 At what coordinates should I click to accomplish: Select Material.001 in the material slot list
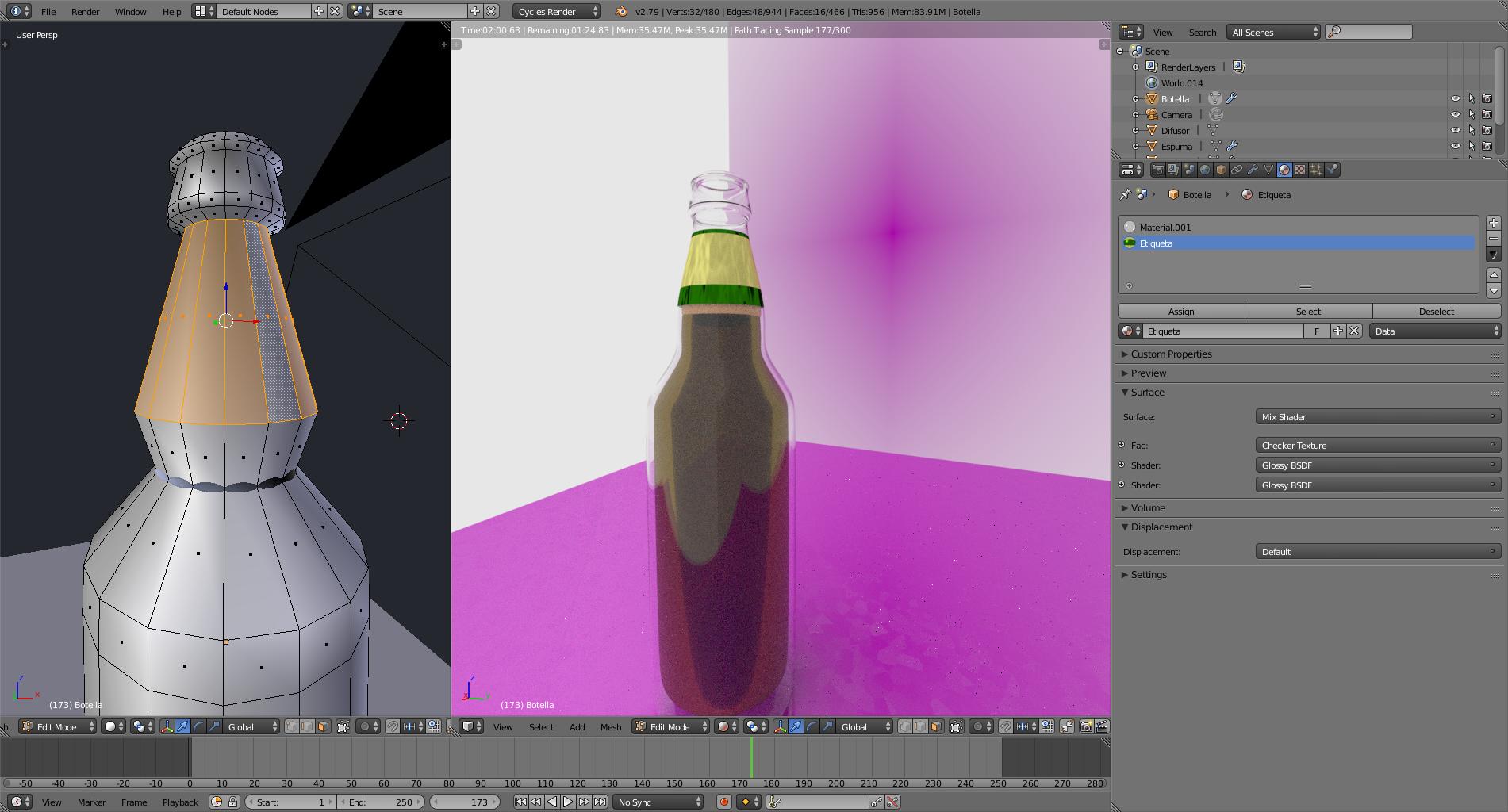pyautogui.click(x=1298, y=228)
